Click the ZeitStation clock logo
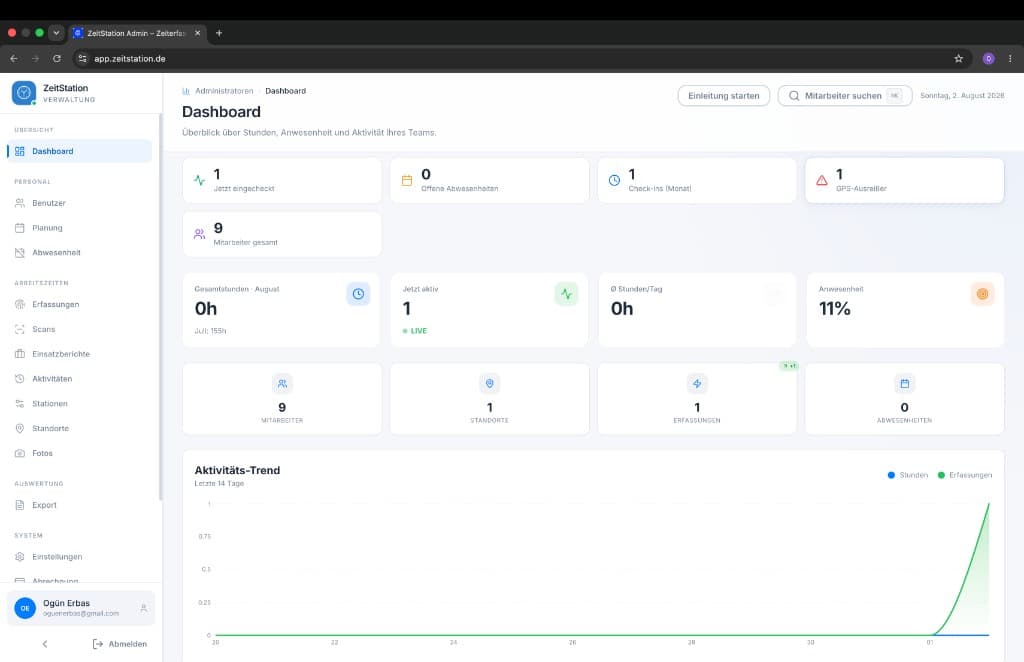 pos(24,93)
